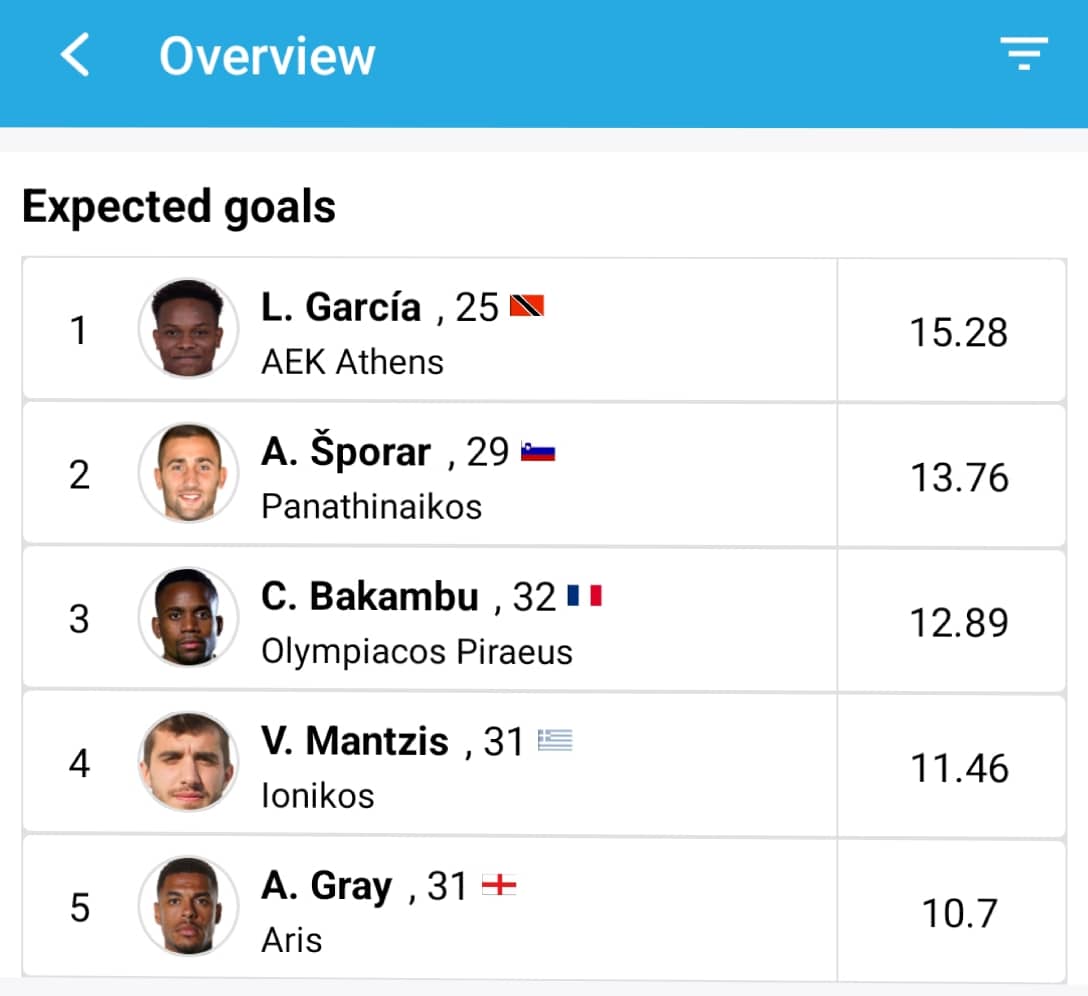The height and width of the screenshot is (996, 1088).
Task: Open C. Bakambu player name link
Action: (370, 597)
